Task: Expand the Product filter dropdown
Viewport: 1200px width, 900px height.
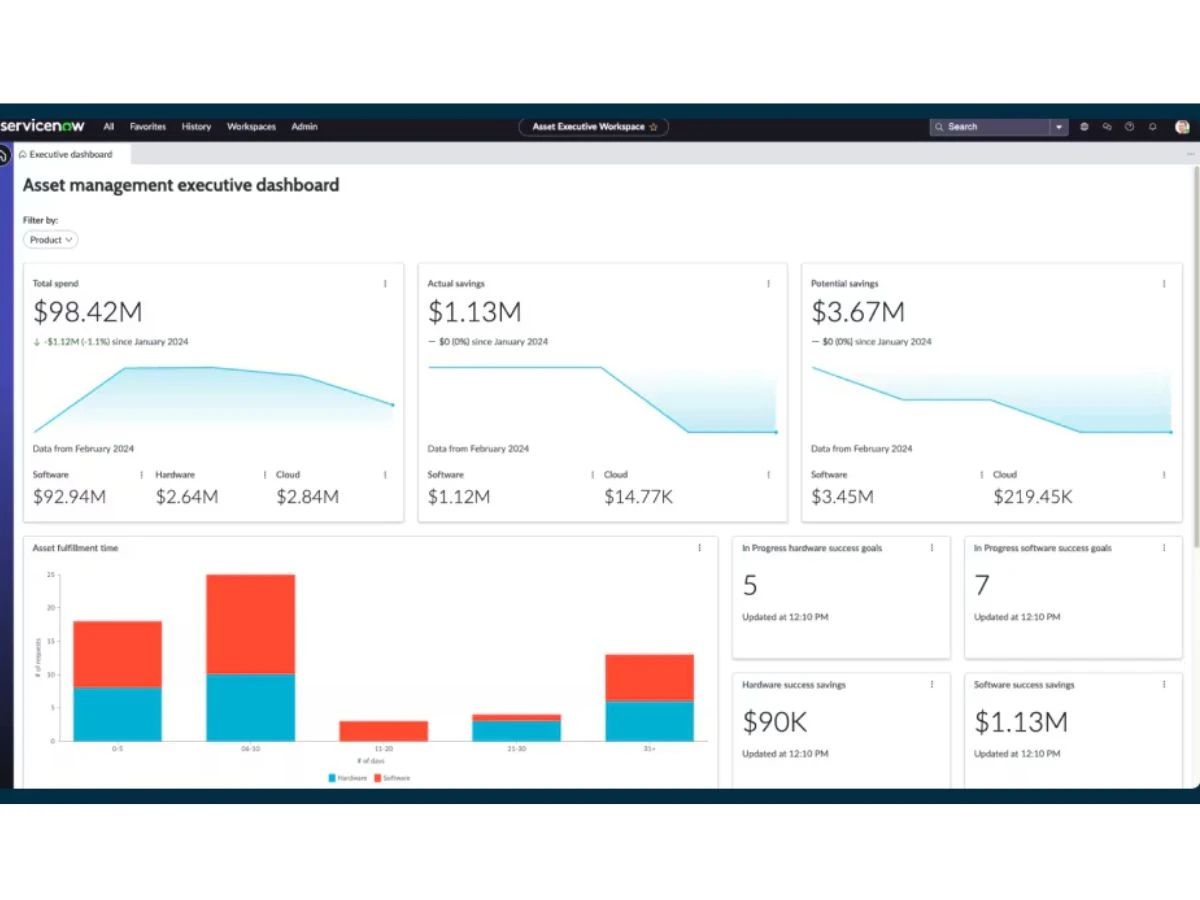Action: pos(50,240)
